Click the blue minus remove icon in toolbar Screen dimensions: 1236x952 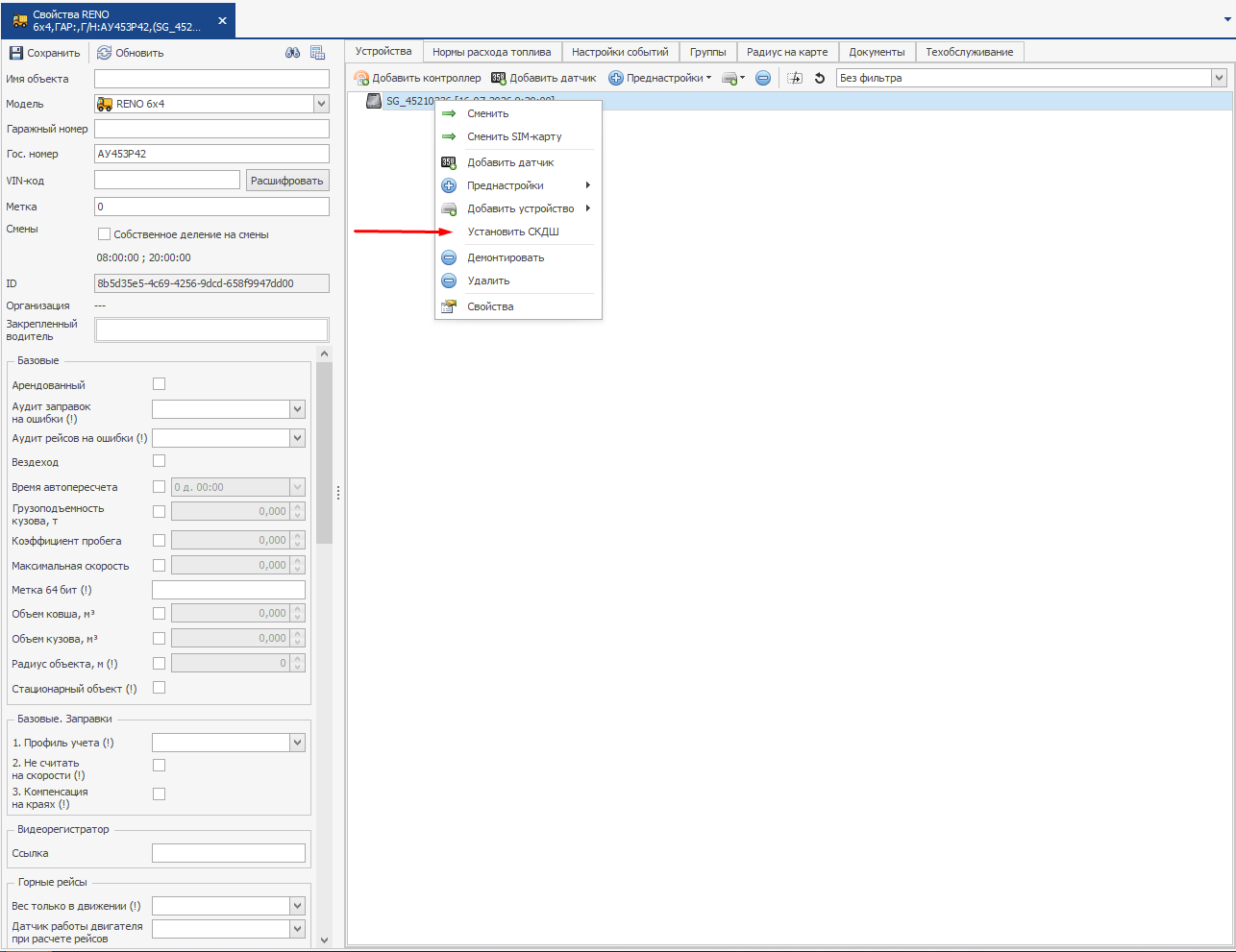[763, 78]
